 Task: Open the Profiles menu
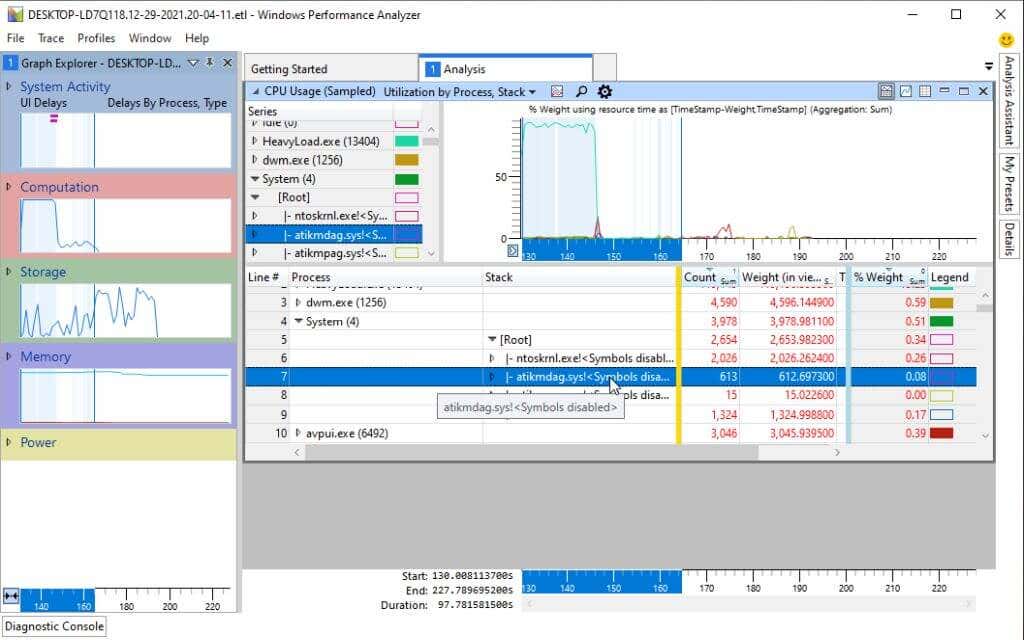tap(96, 38)
